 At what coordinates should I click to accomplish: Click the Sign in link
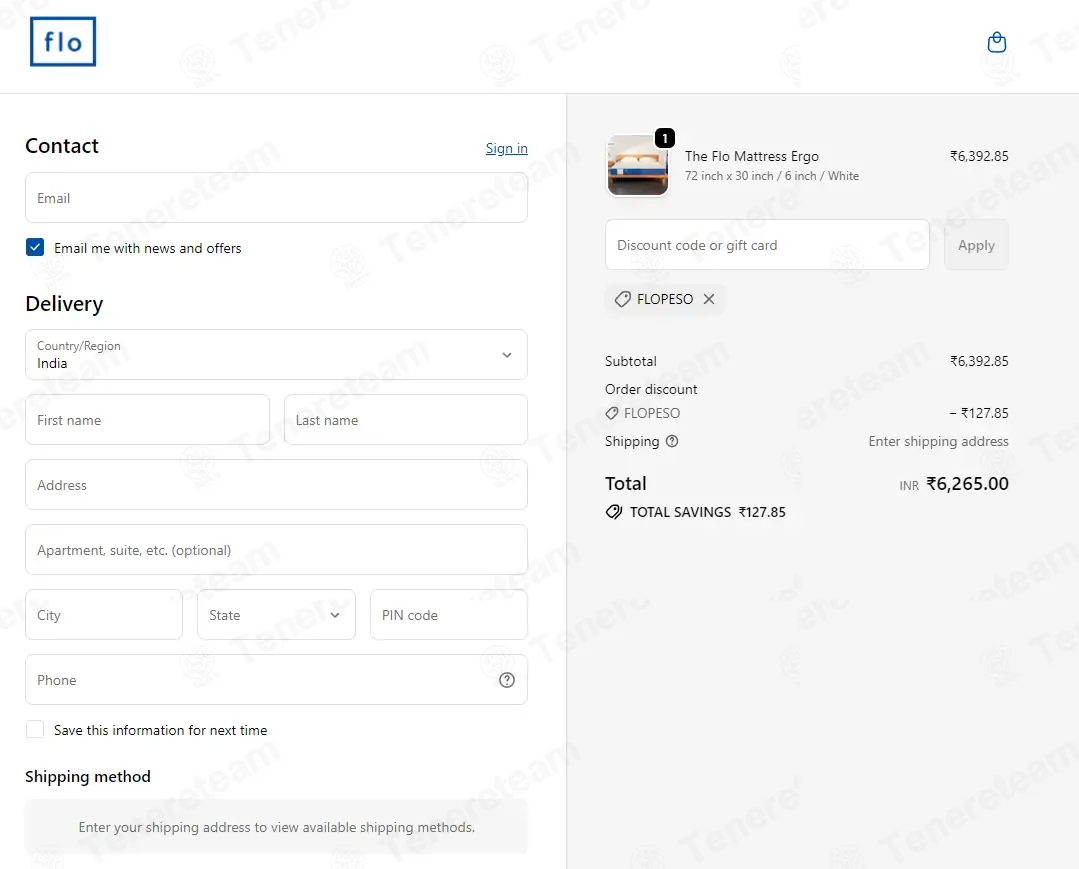click(x=506, y=148)
